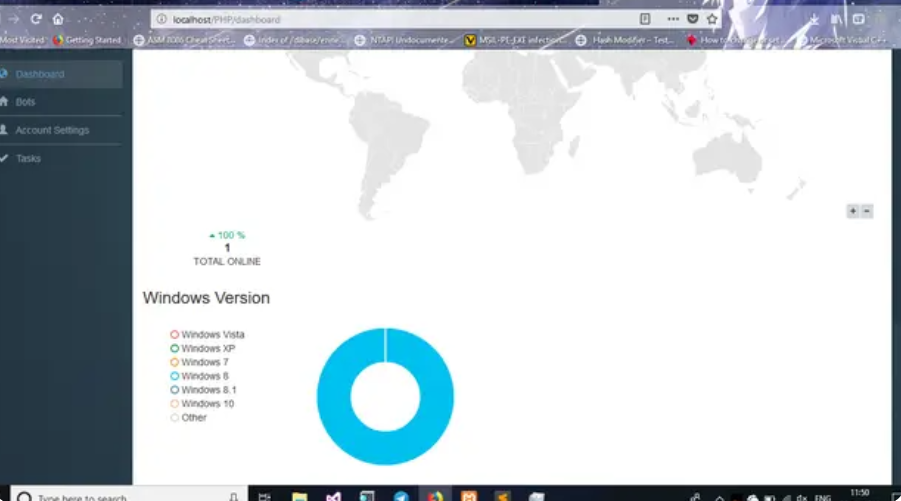Viewport: 901px width, 501px height.
Task: Open MSIL-PE-EXE infection bookmark
Action: pyautogui.click(x=515, y=40)
